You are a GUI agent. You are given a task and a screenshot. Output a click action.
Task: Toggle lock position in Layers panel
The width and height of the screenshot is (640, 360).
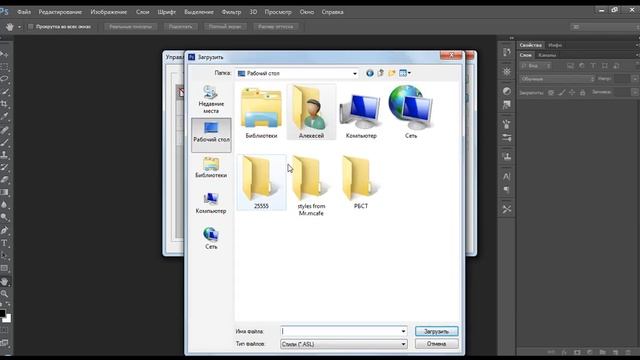coord(572,93)
